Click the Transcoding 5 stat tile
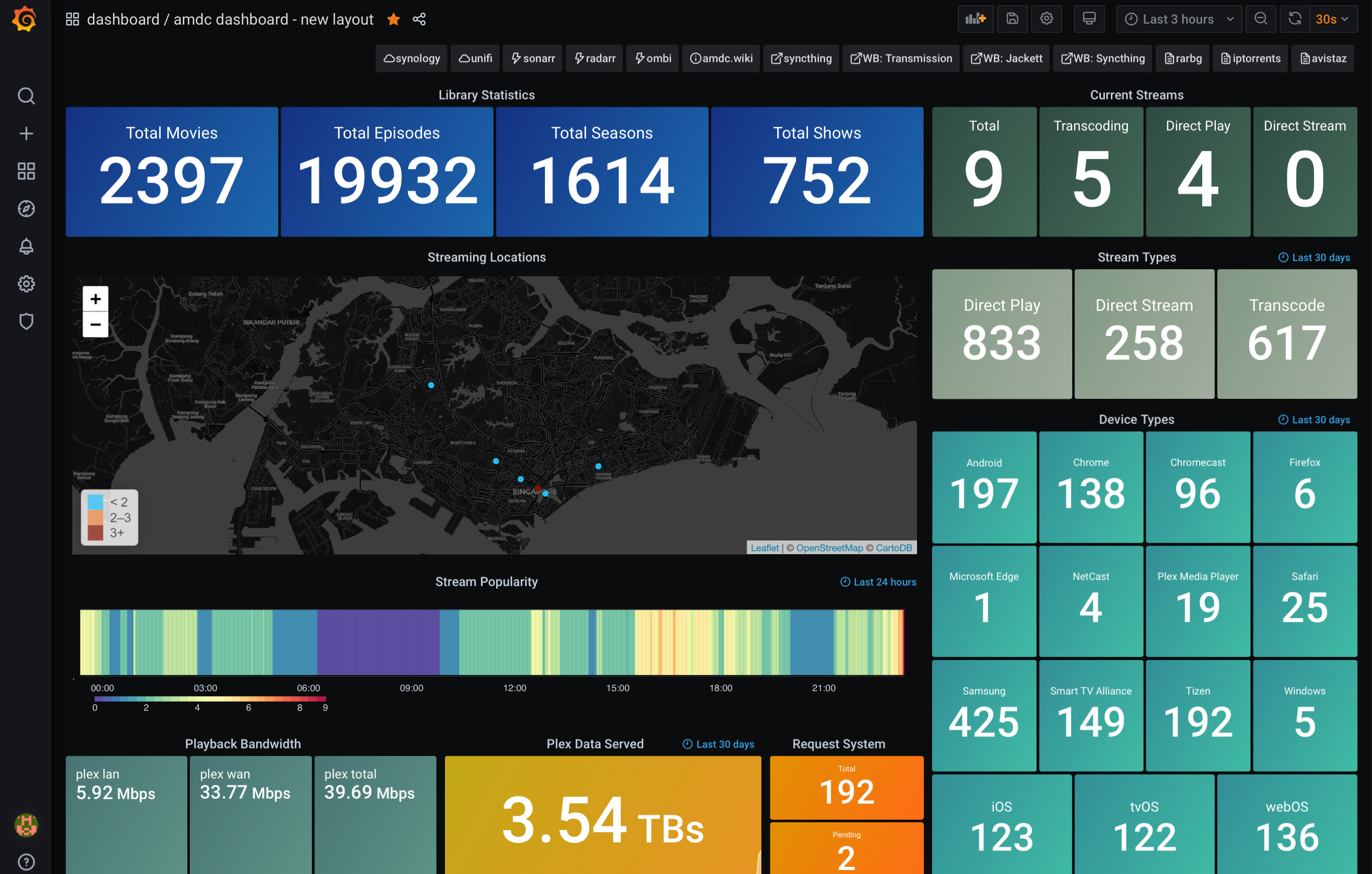Screen dimensions: 1372x874 coord(1091,171)
